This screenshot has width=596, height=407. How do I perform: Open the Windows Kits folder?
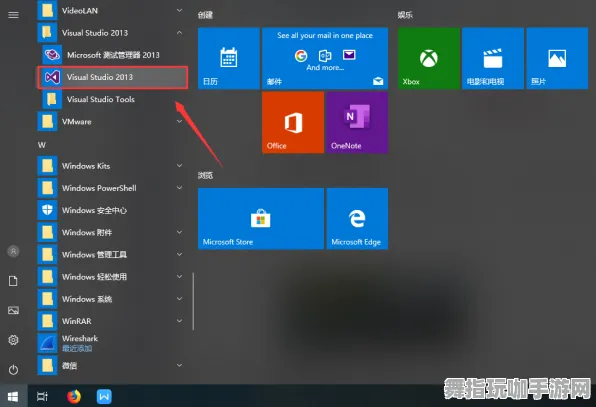tap(113, 166)
